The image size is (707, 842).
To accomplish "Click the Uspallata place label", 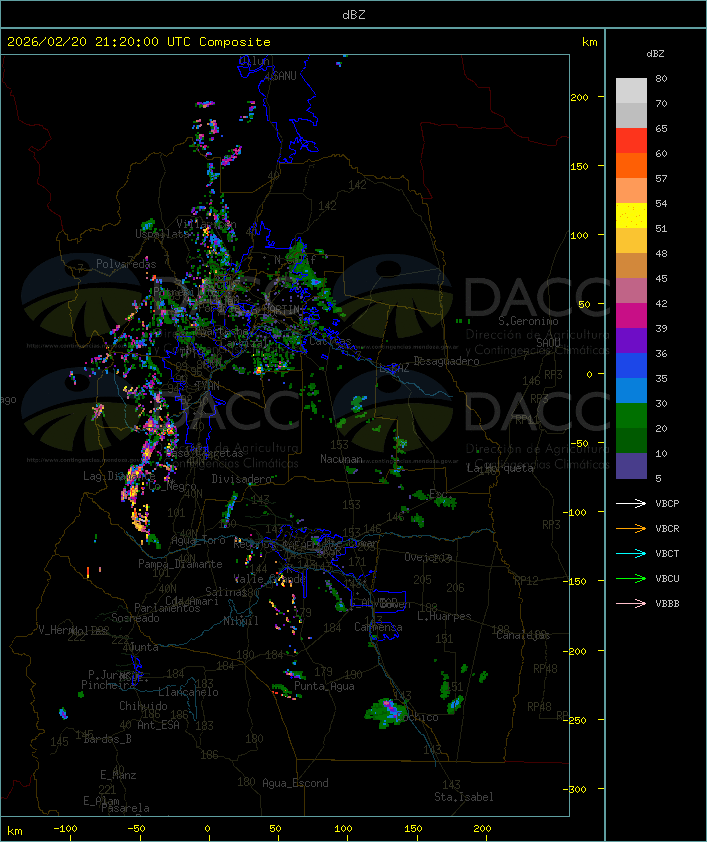I will pyautogui.click(x=162, y=234).
